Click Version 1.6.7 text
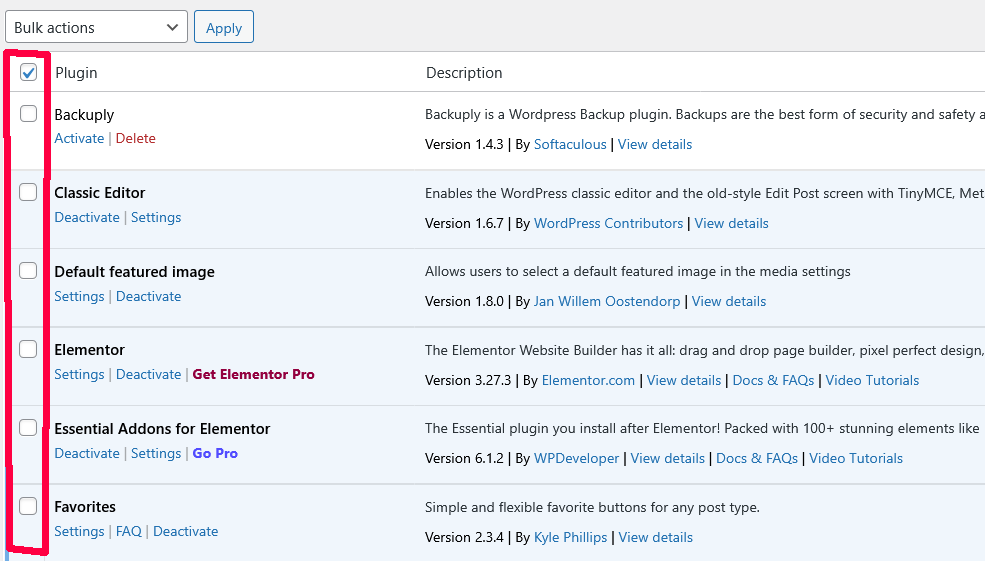The image size is (985, 561). (x=464, y=224)
